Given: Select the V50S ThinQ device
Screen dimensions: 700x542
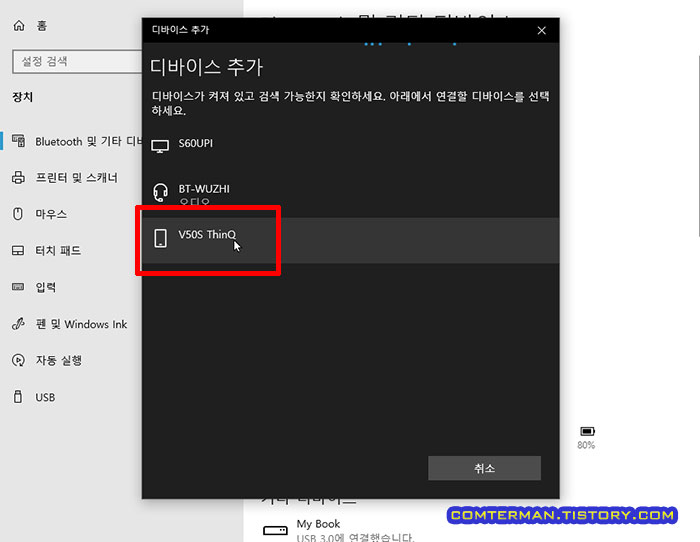Looking at the screenshot, I should (350, 240).
